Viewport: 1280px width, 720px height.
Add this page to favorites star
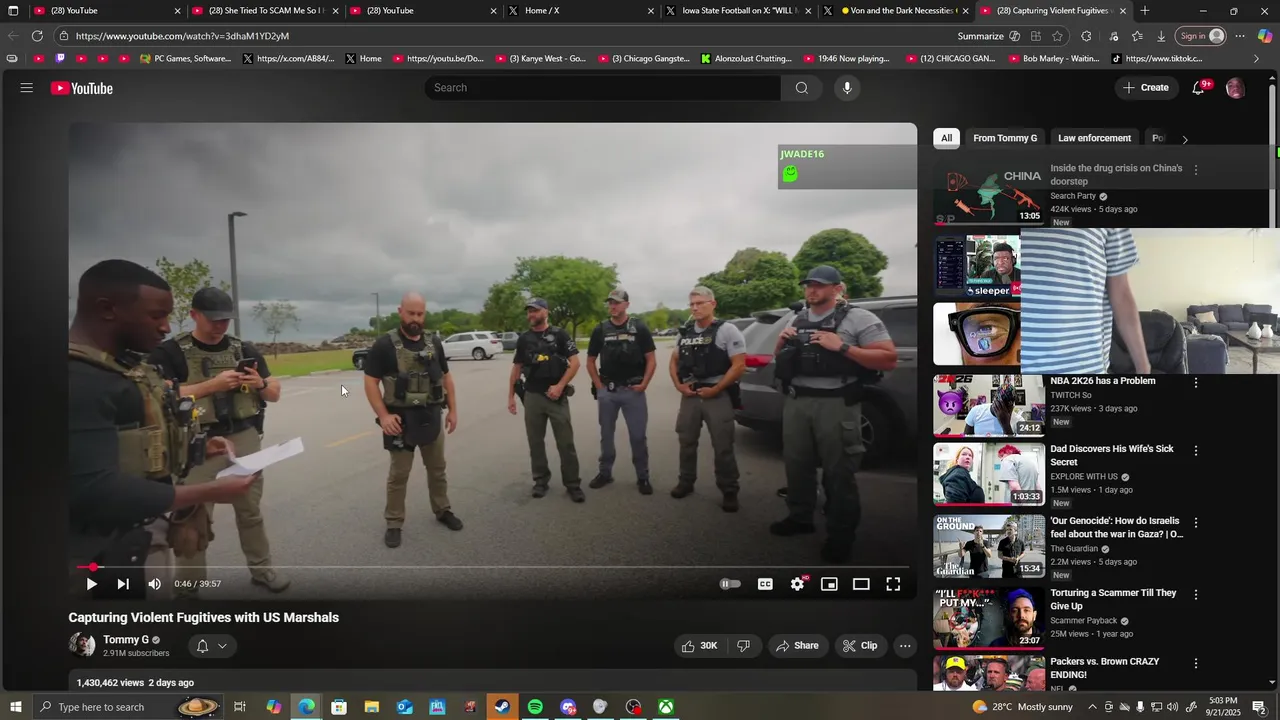pos(1058,36)
